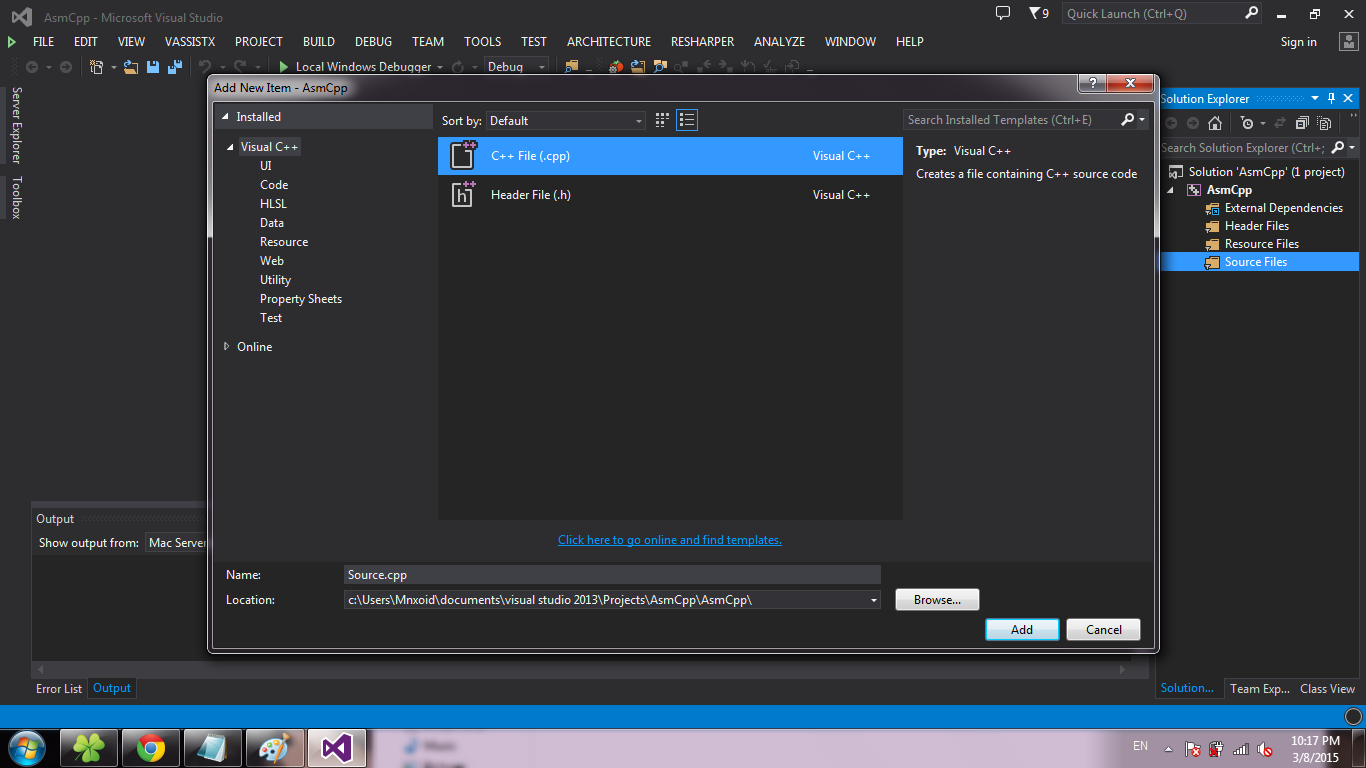Click the Open File folder icon in toolbar

(x=131, y=67)
